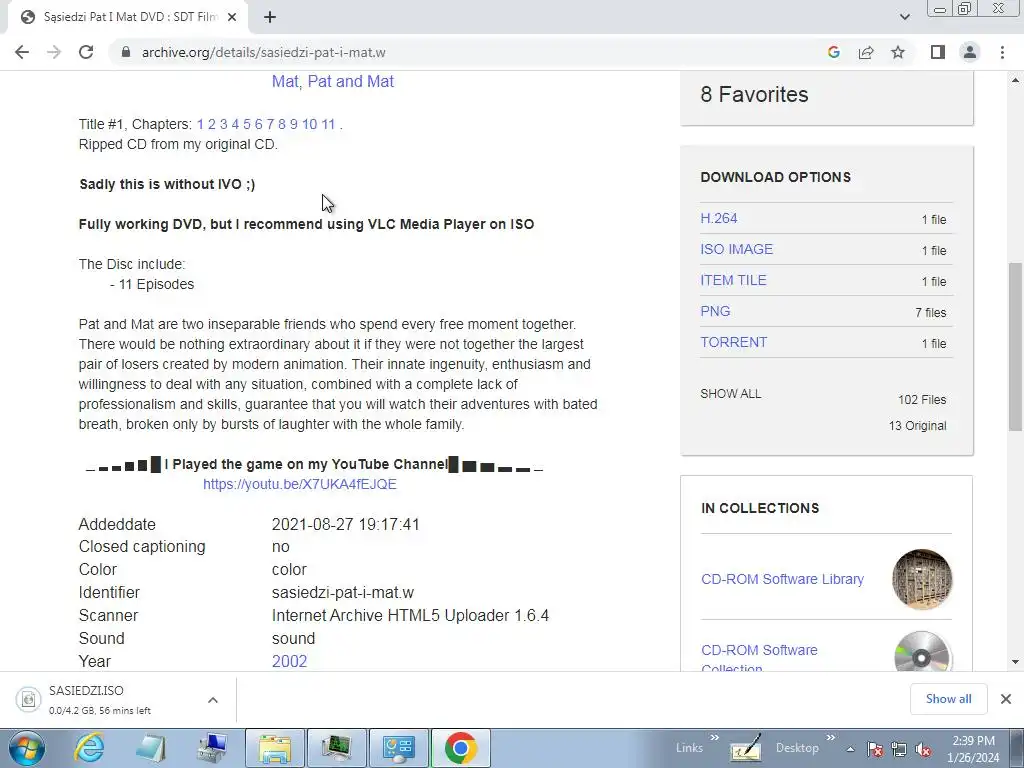Open the Chrome three-dot menu

(1002, 52)
